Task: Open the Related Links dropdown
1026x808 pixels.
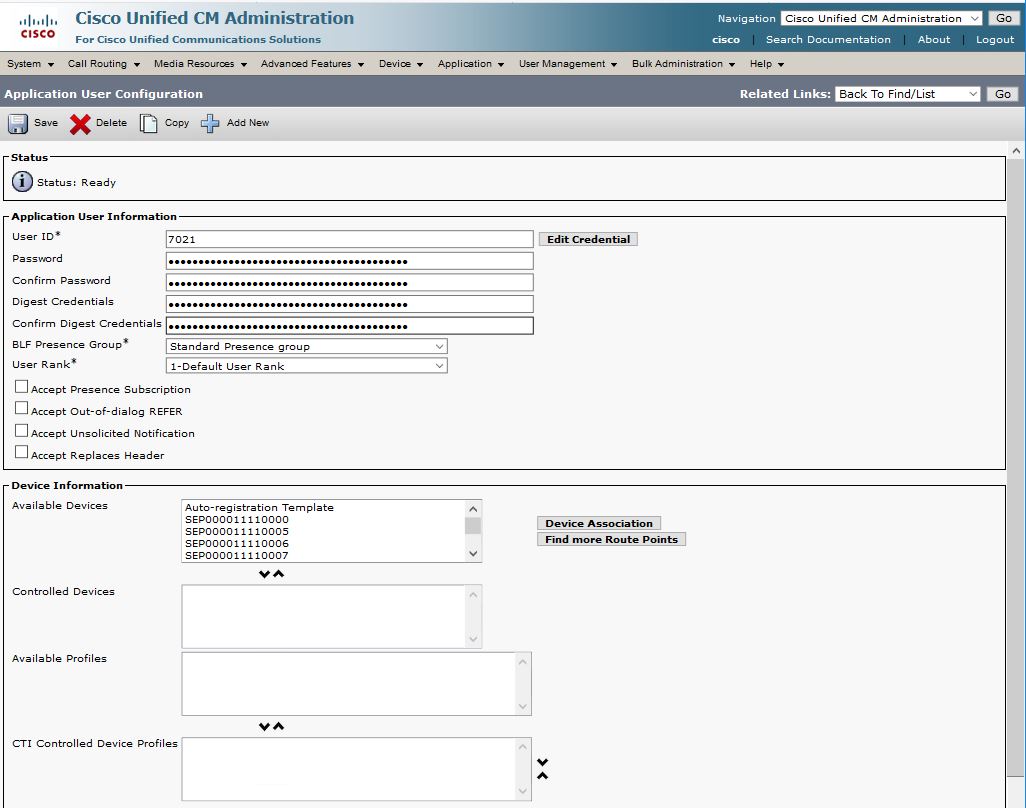Action: point(908,94)
